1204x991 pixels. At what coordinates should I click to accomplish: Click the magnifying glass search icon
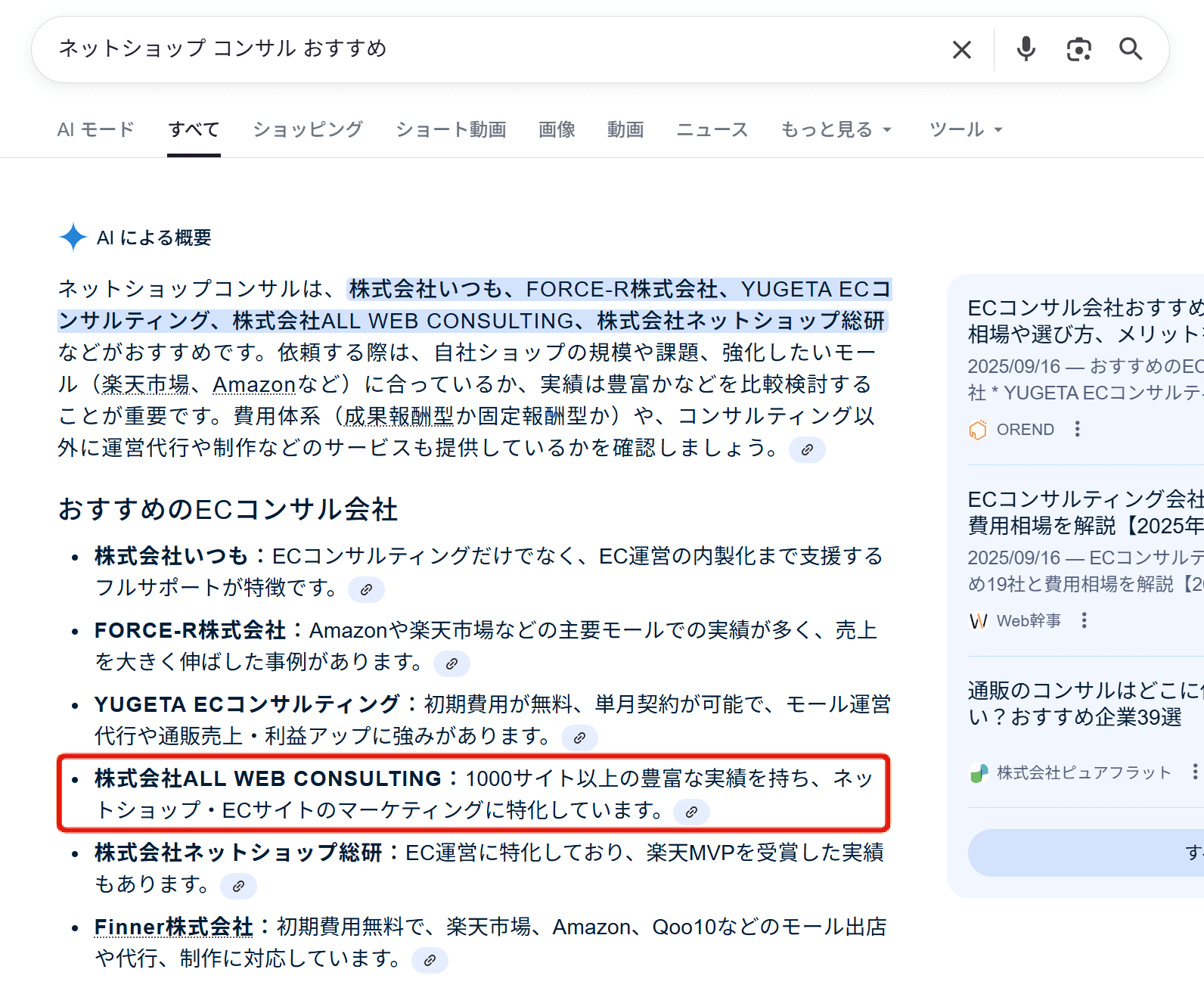tap(1131, 49)
